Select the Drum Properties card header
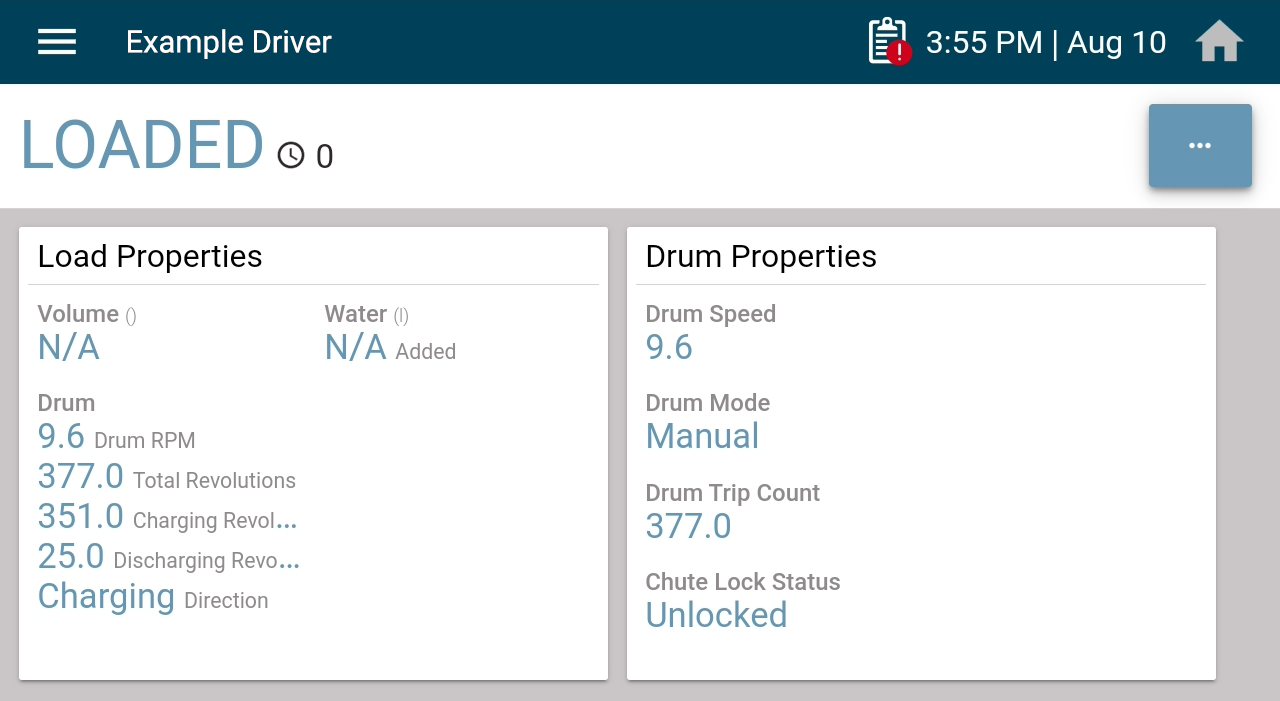Viewport: 1280px width, 701px height. point(761,257)
